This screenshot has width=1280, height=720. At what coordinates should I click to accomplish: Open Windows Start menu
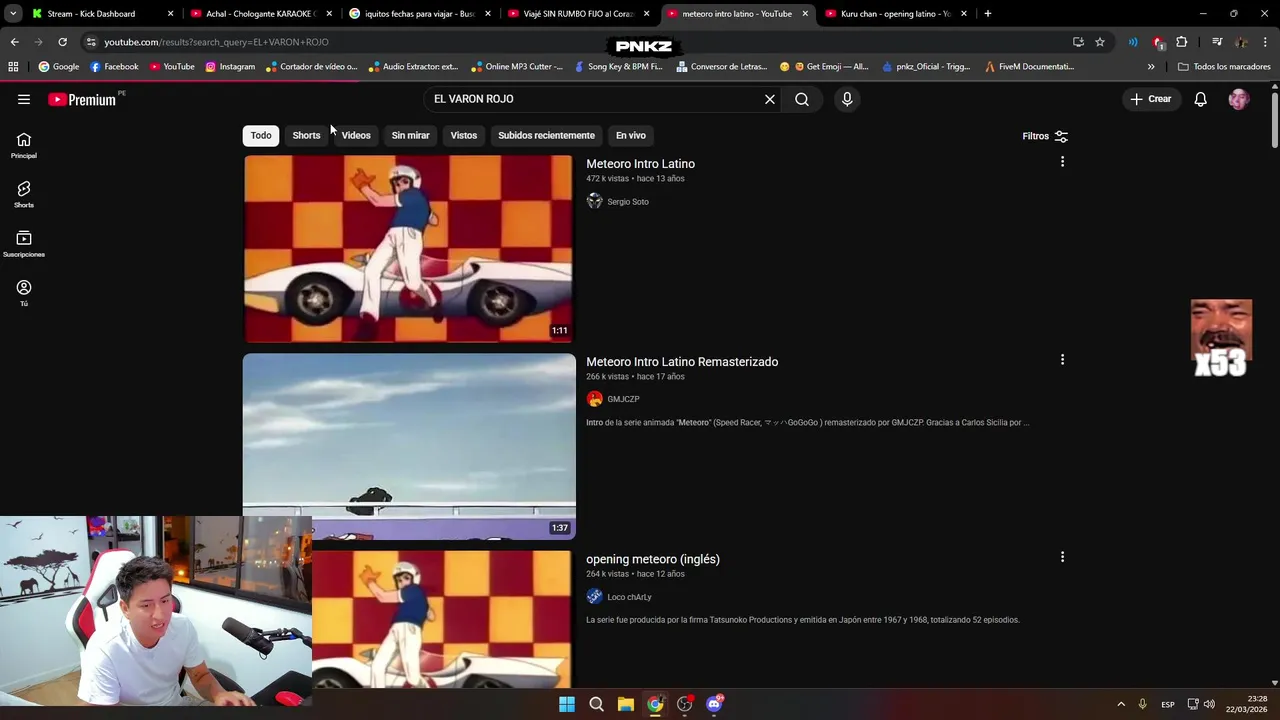tap(567, 704)
